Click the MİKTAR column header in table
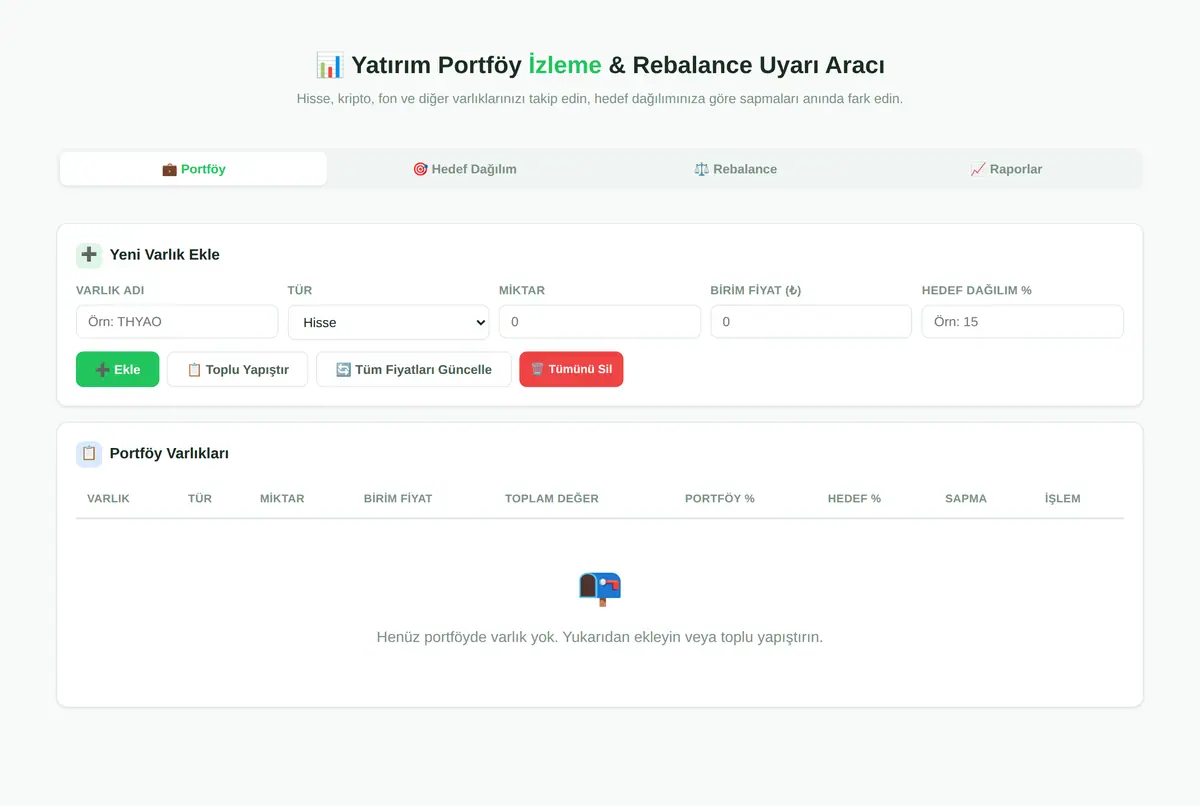Image resolution: width=1200 pixels, height=806 pixels. [282, 498]
